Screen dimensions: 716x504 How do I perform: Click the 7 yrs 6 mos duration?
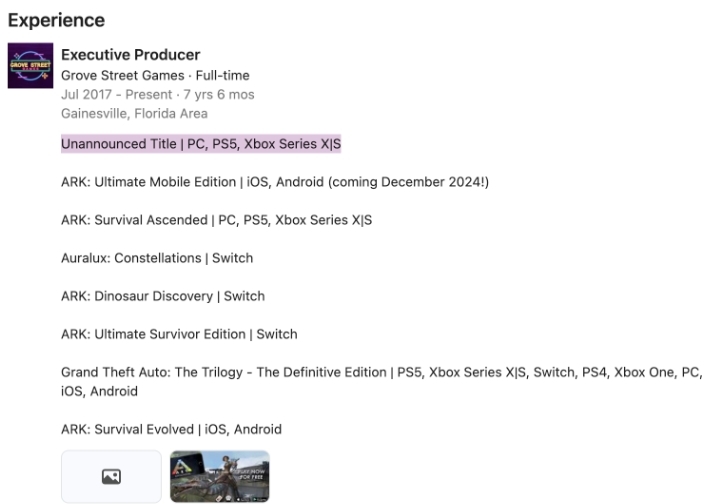(x=219, y=94)
